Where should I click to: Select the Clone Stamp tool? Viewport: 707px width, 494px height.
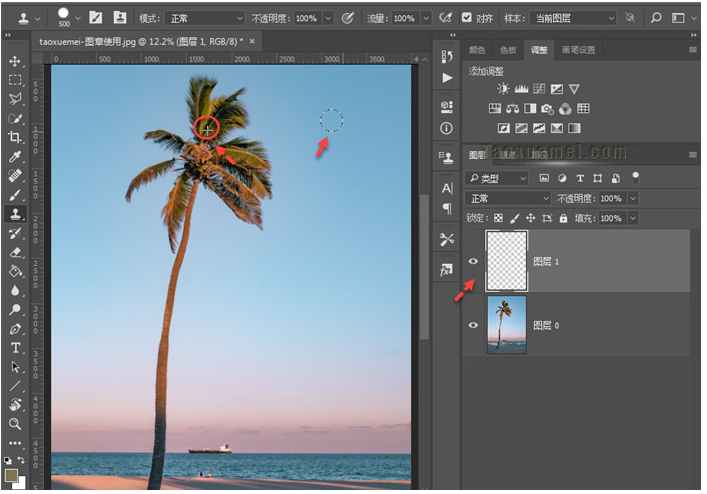tap(15, 213)
